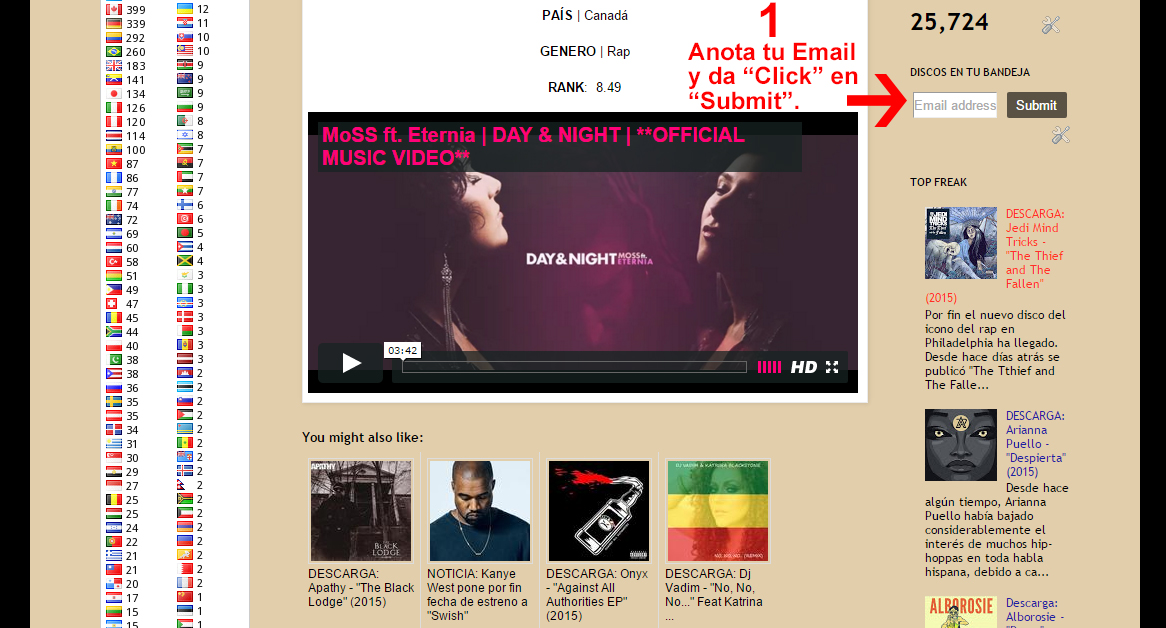Click the video progress bar
Screen dimensions: 1166x628
coord(574,367)
